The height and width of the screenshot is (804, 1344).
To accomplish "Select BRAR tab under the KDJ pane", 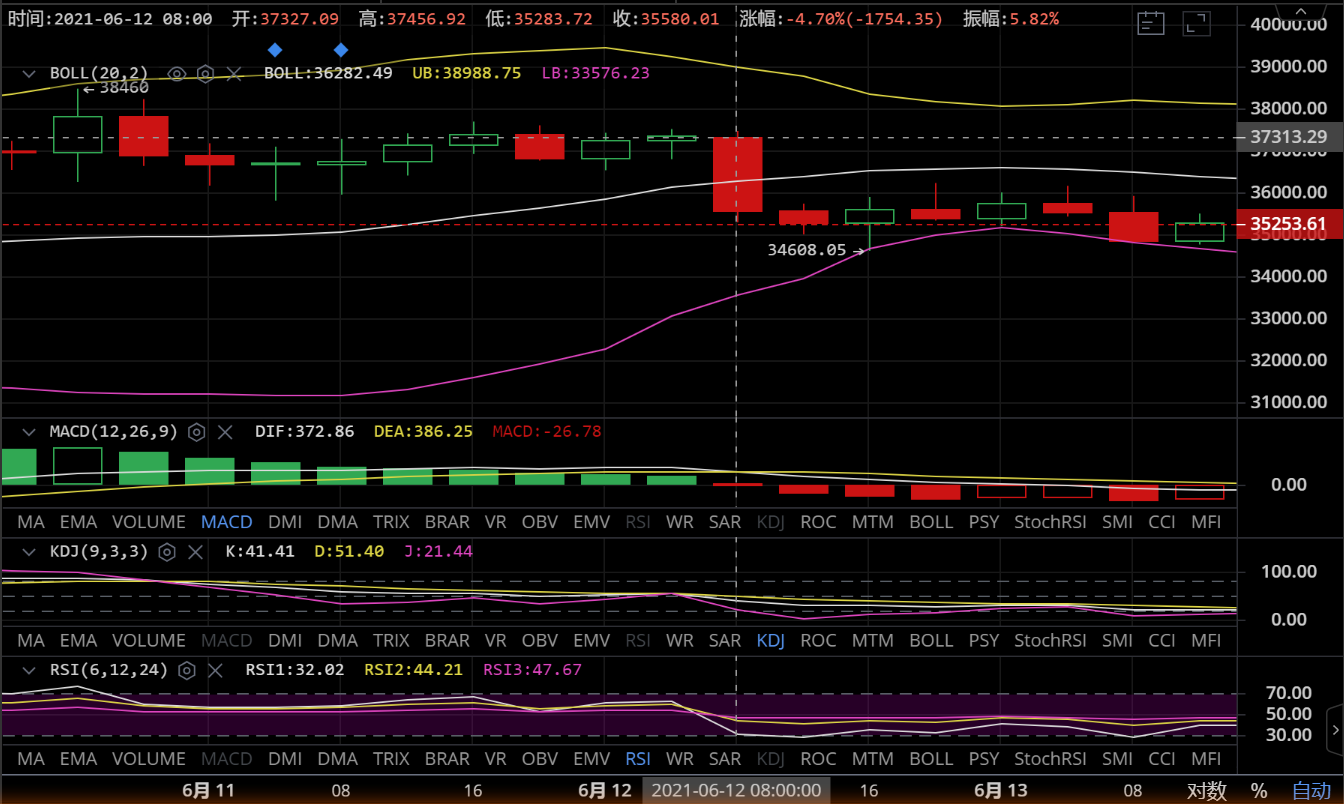I will [x=447, y=641].
